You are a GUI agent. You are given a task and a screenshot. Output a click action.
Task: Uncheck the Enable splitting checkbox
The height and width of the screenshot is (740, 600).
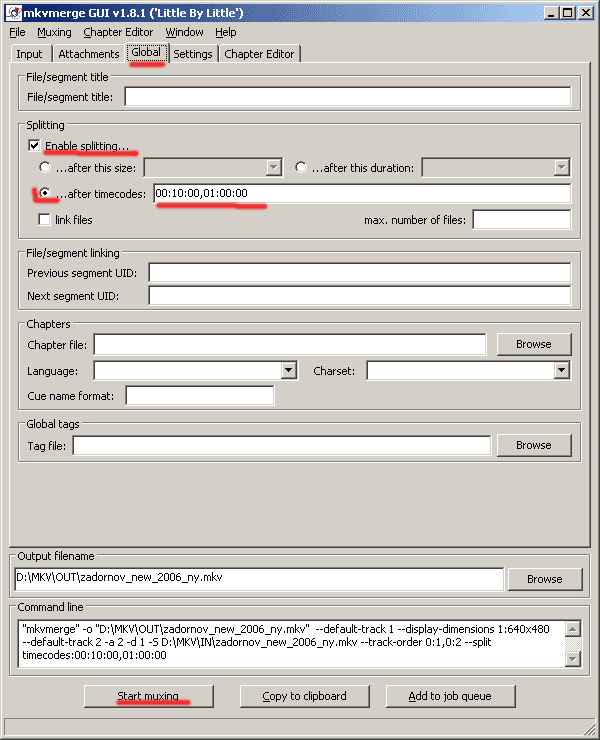(34, 145)
